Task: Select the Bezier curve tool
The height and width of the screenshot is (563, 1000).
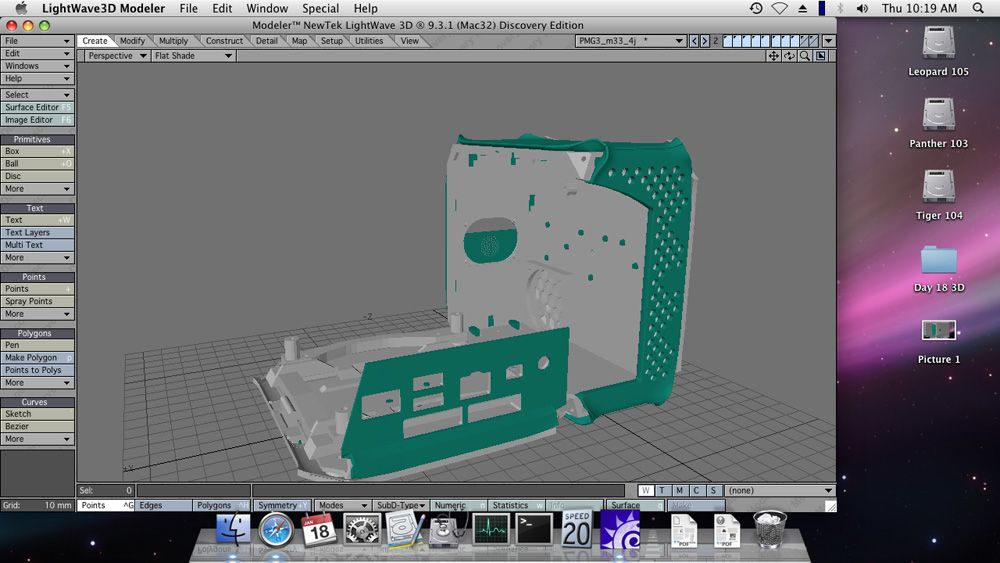Action: pyautogui.click(x=37, y=427)
